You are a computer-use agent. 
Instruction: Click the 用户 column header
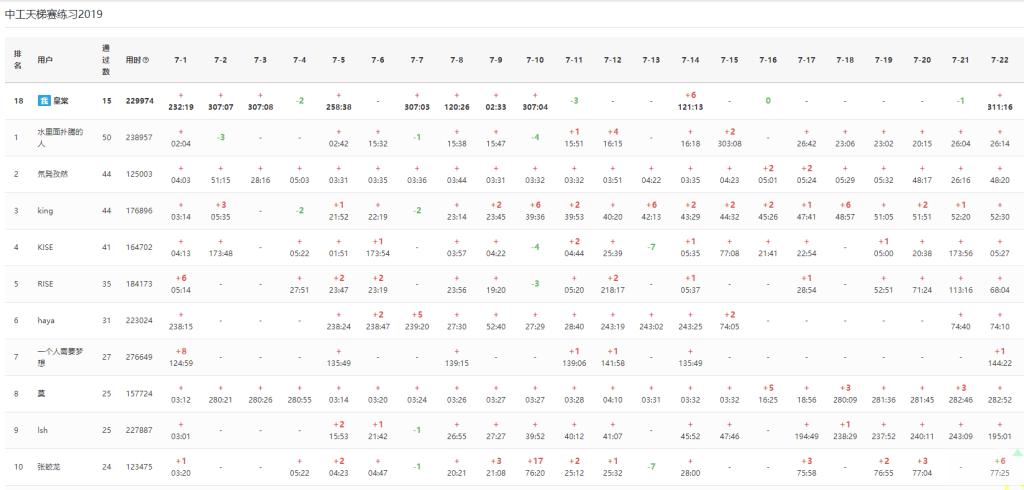[x=44, y=61]
